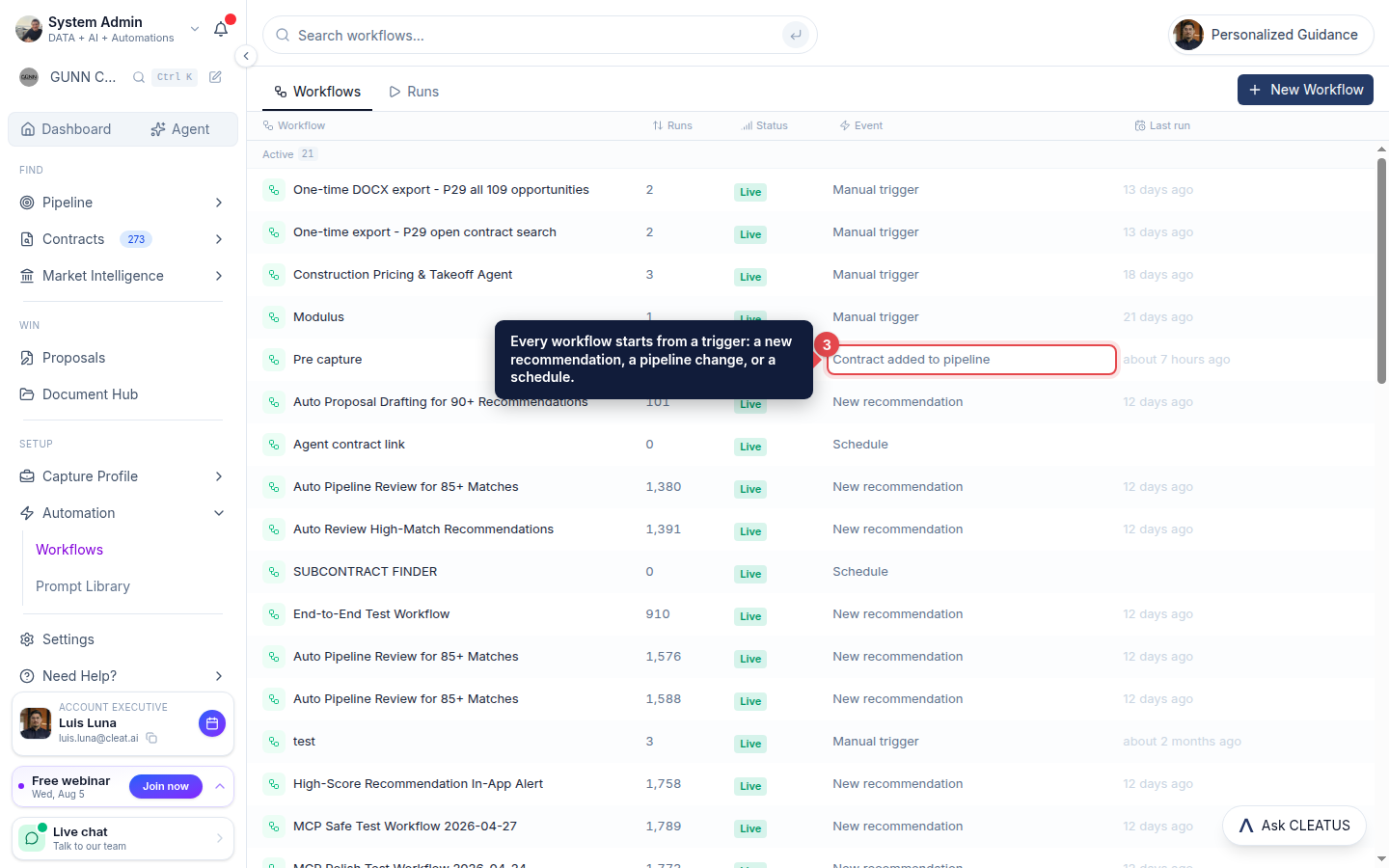Screen dimensions: 1389x868
Task: Collapse the Free webinar banner chevron
Action: coord(220,787)
